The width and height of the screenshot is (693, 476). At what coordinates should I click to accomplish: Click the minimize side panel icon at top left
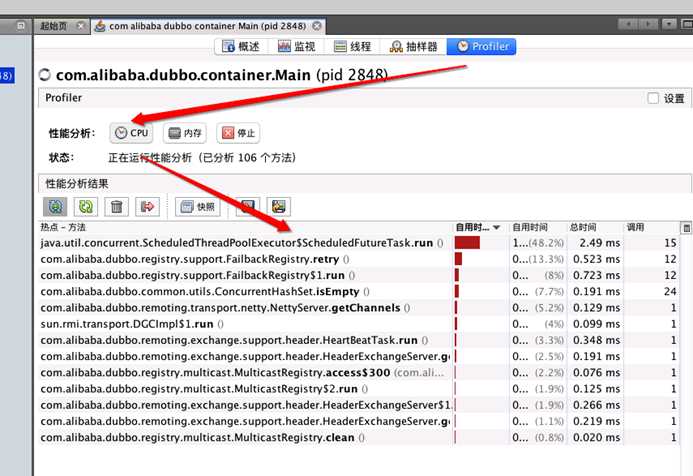coord(20,26)
